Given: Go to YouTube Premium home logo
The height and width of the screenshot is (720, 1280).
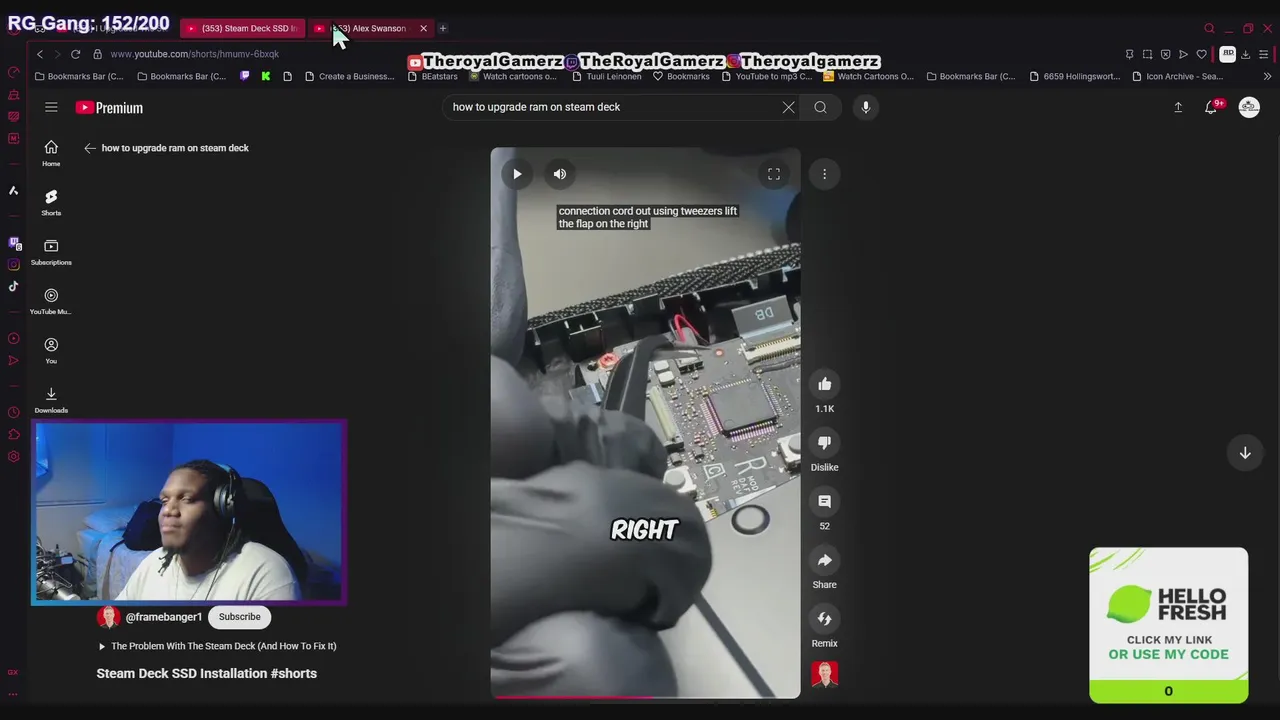Looking at the screenshot, I should tap(109, 107).
